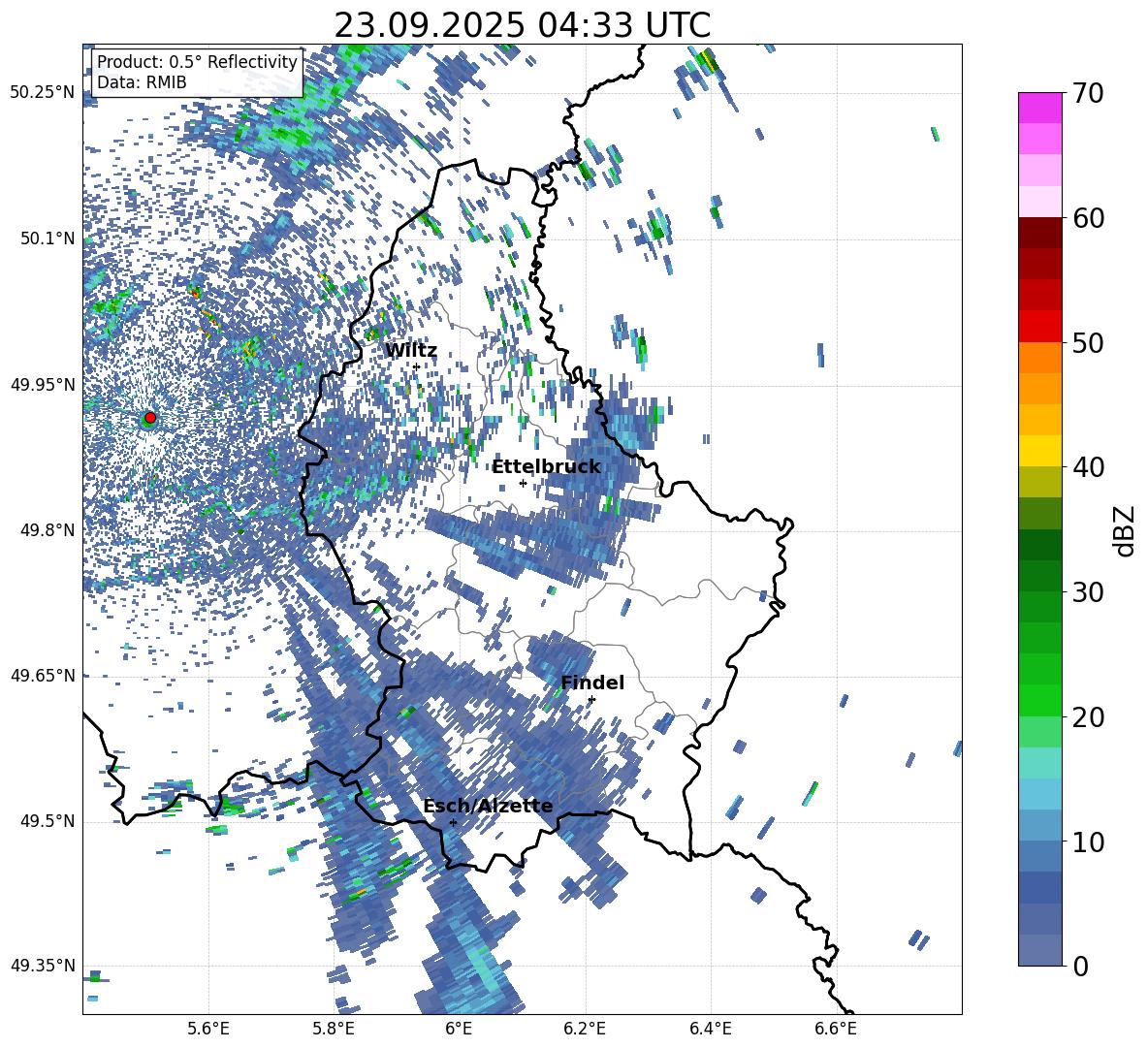
Task: Click the 20 value on the colorbar
Action: click(x=1088, y=717)
